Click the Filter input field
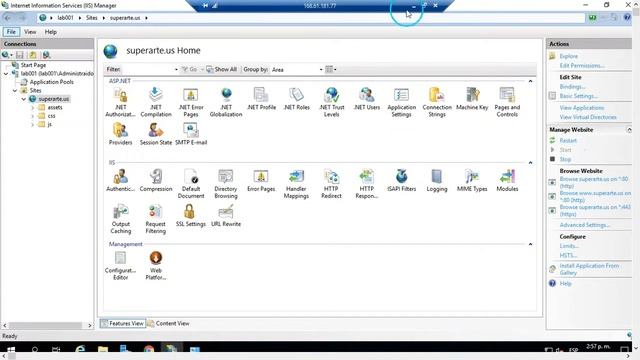Viewport: 640px width, 360px height. 147,70
